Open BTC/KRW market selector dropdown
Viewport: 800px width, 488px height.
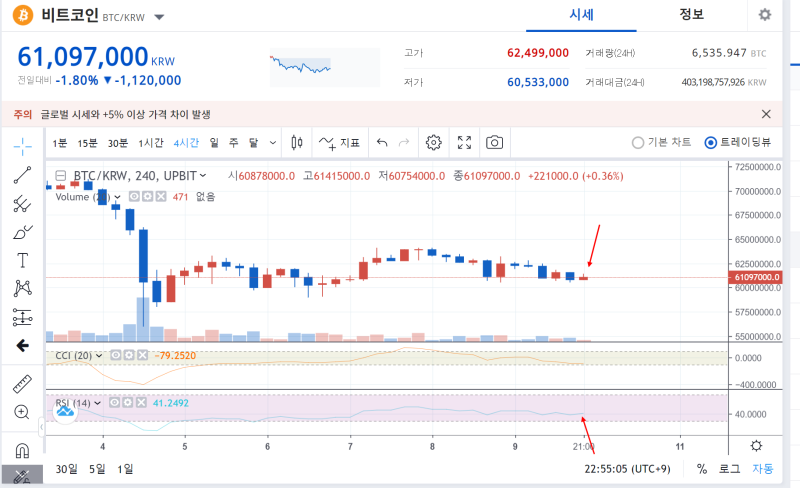[159, 17]
